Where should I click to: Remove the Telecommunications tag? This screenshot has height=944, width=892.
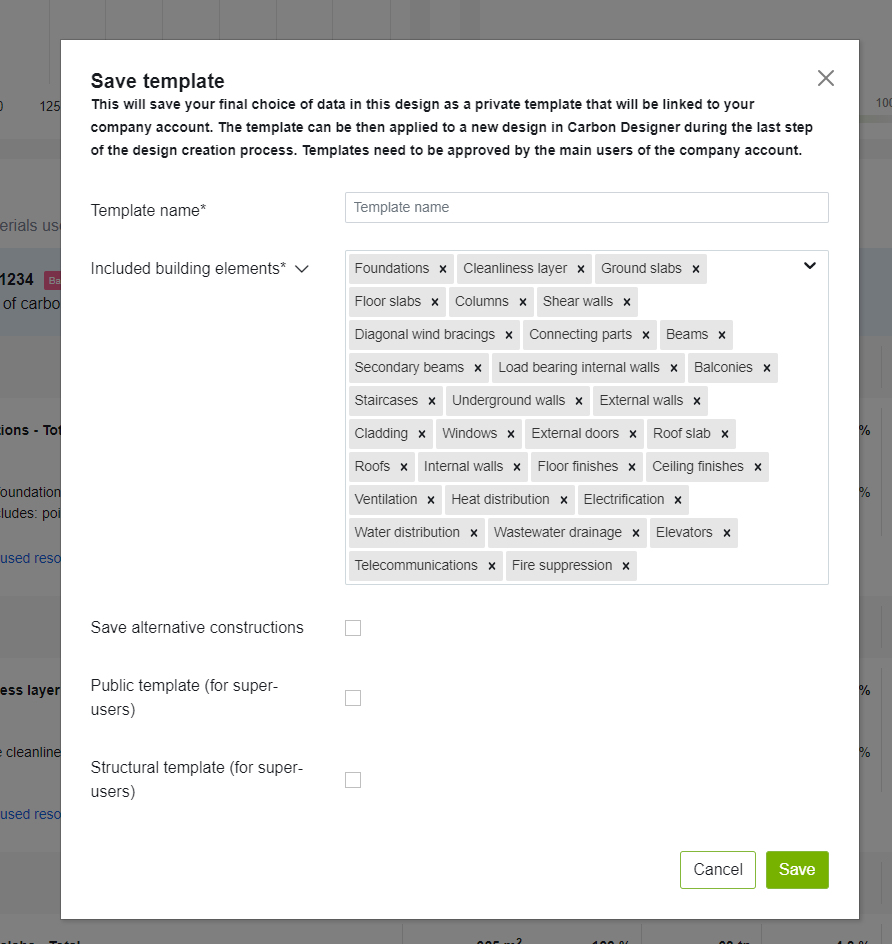point(491,566)
